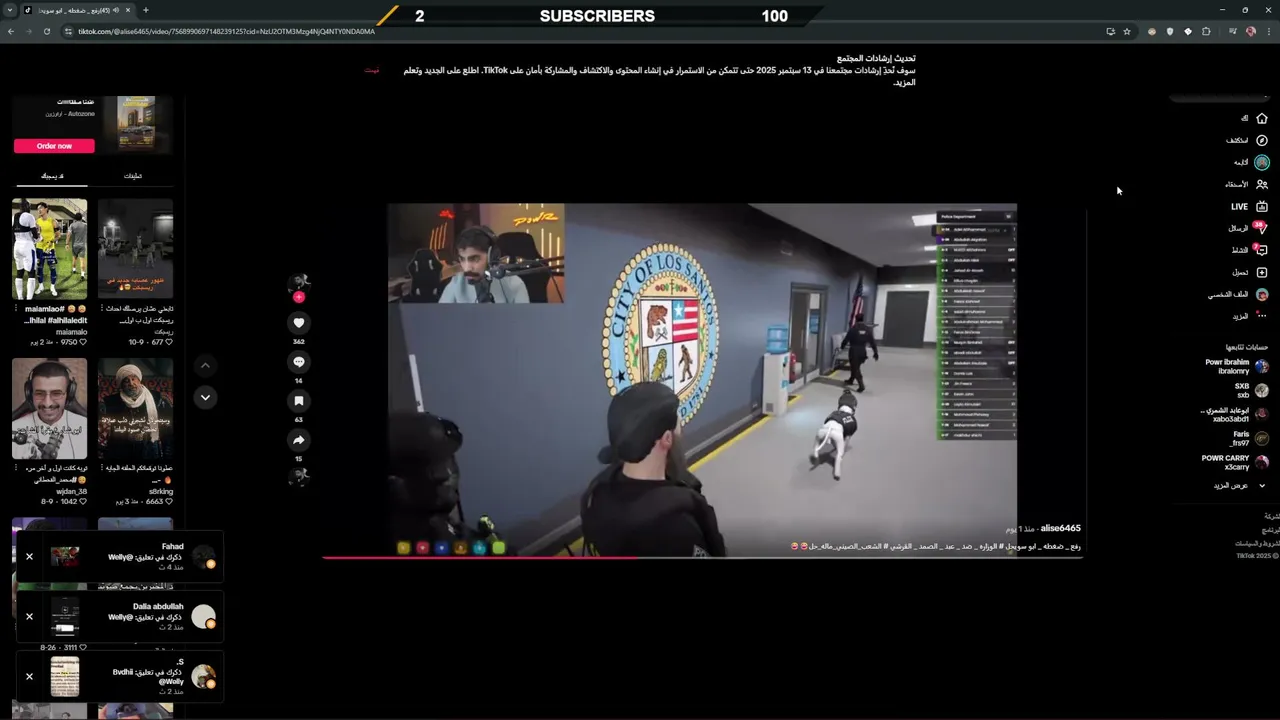
Task: Open the Upload plus icon
Action: click(x=1262, y=272)
